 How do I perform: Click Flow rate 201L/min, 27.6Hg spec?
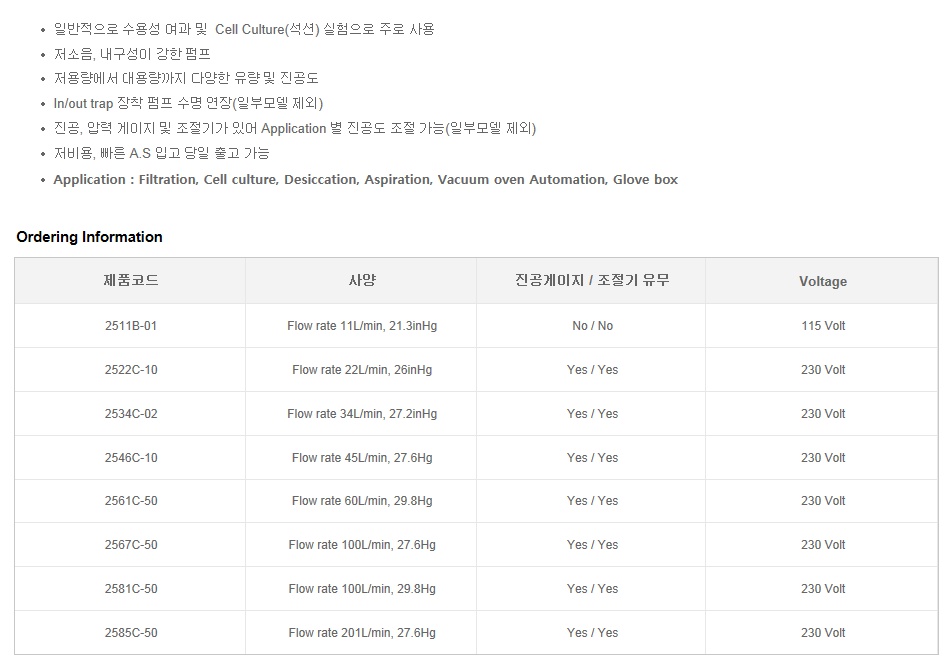(362, 633)
